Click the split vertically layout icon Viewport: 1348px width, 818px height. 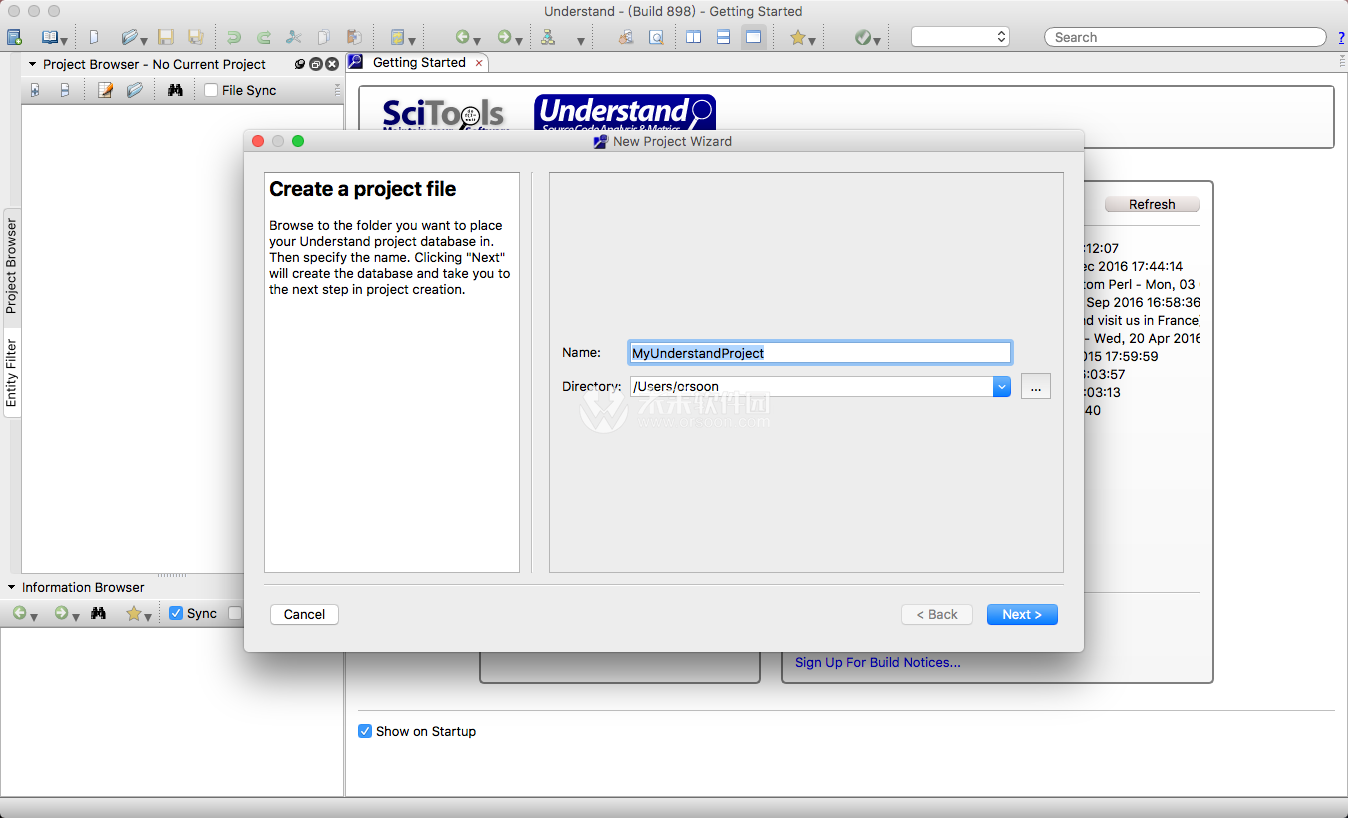(x=694, y=37)
